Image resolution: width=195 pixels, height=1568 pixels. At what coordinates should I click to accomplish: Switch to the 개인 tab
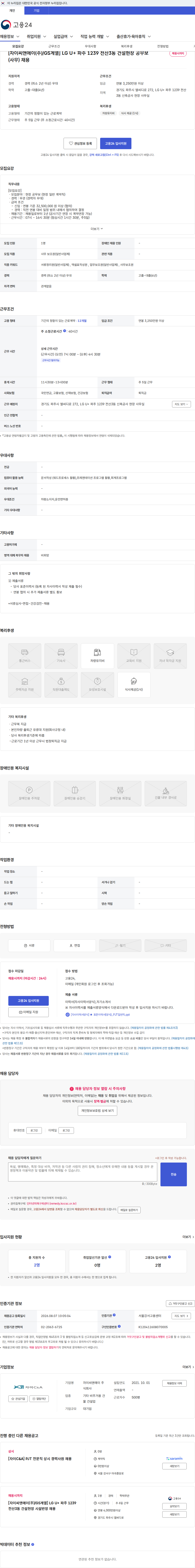pyautogui.click(x=12, y=10)
